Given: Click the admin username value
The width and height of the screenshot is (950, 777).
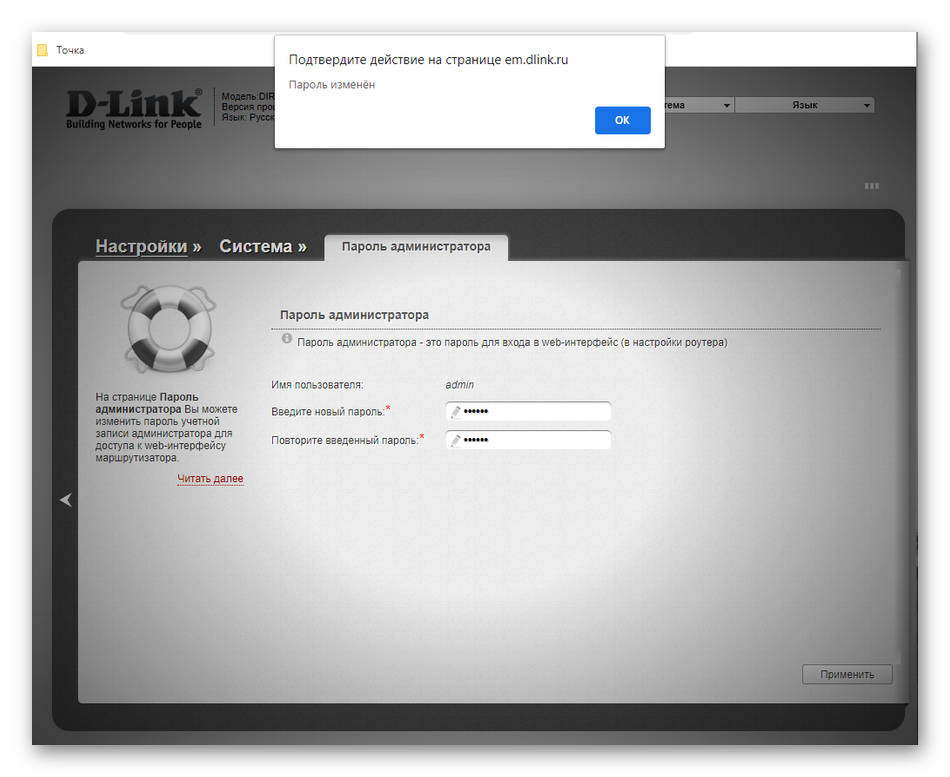Looking at the screenshot, I should coord(460,384).
